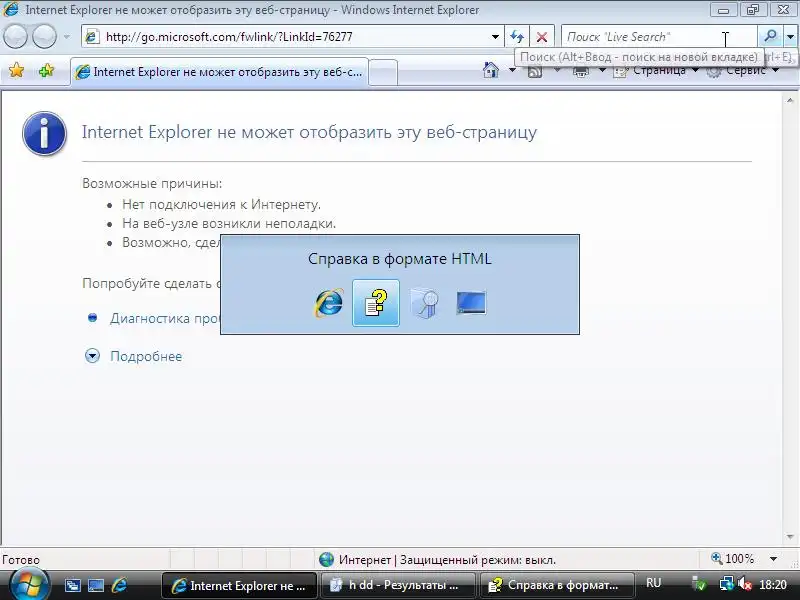800x600 pixels.
Task: Expand the Home button dropdown arrow
Action: click(512, 70)
